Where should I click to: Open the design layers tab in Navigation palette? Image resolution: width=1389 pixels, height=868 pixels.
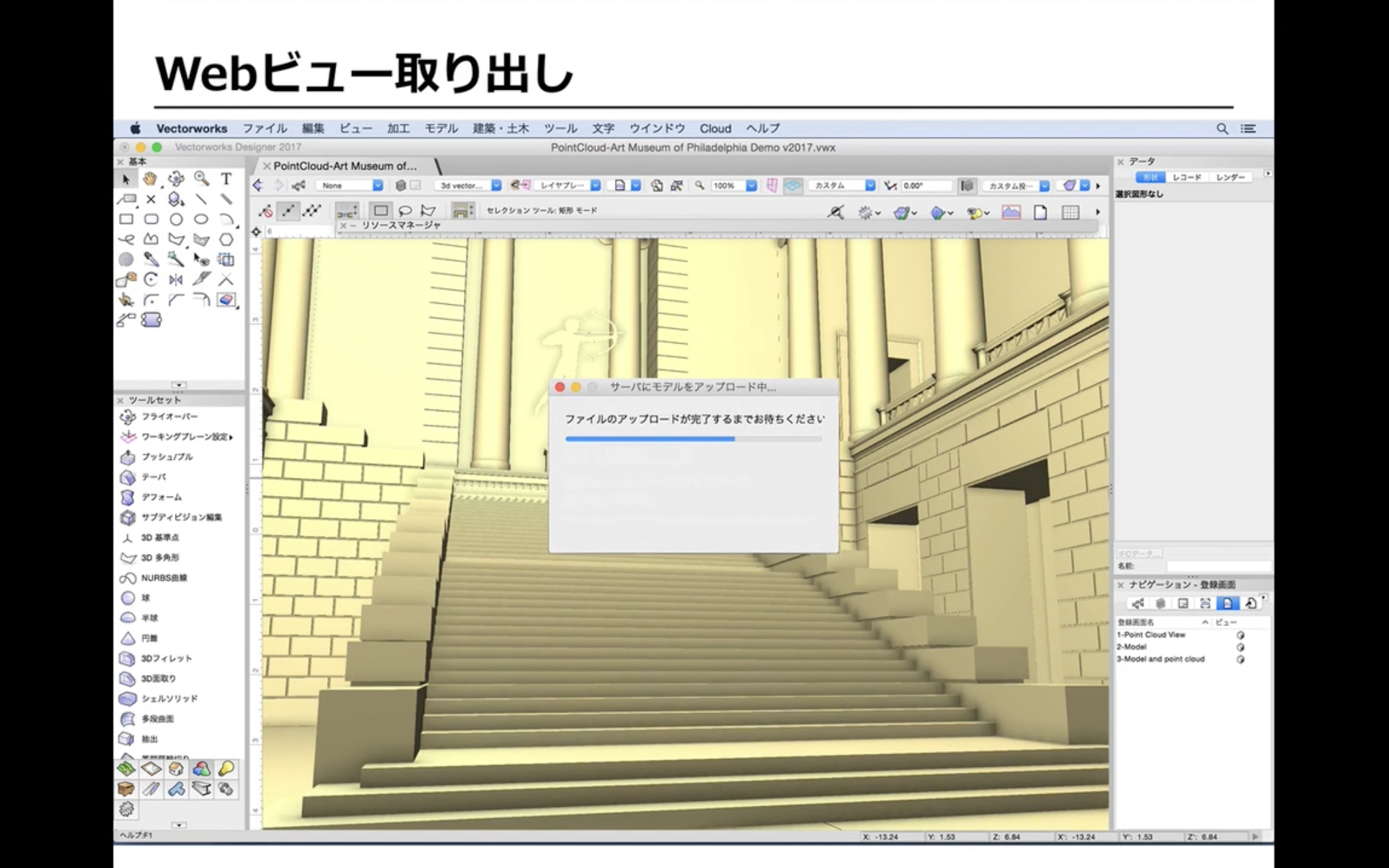(1160, 603)
